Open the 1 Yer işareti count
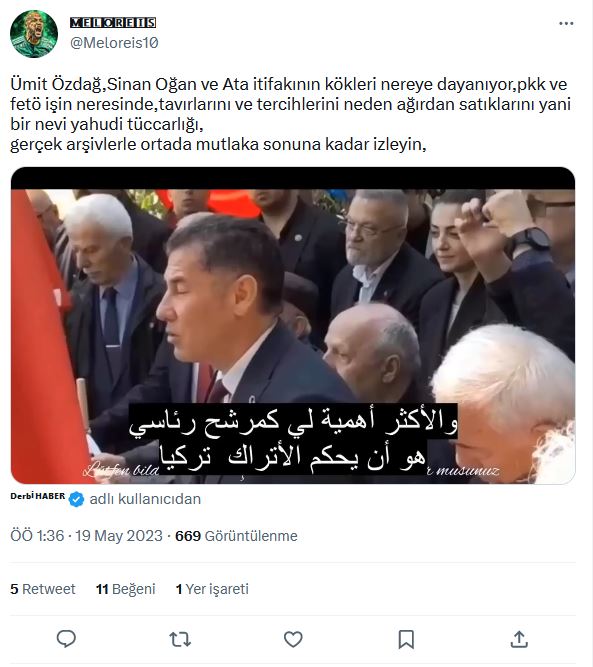The width and height of the screenshot is (593, 667). coord(212,589)
